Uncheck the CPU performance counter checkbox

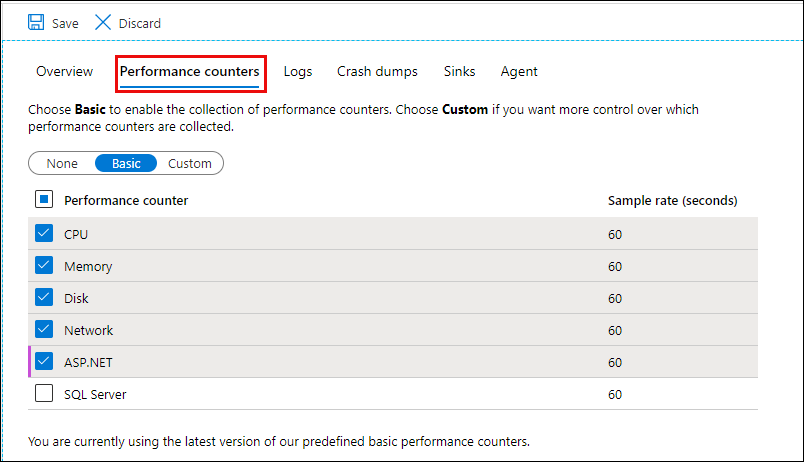tap(44, 234)
